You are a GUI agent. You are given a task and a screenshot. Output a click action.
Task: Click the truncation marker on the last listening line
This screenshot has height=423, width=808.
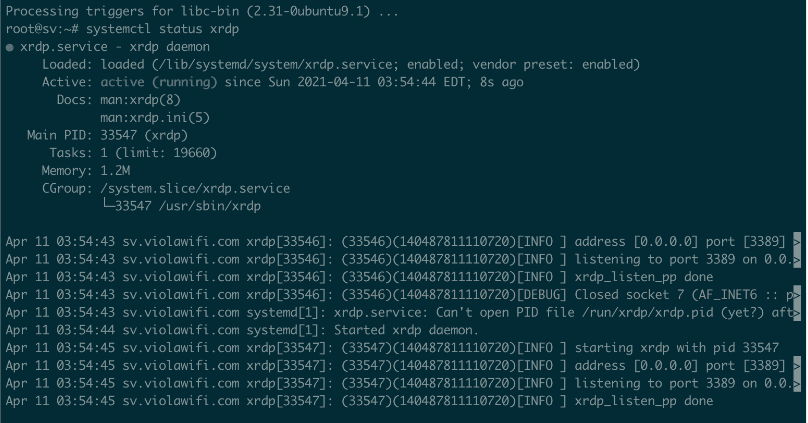pos(797,383)
